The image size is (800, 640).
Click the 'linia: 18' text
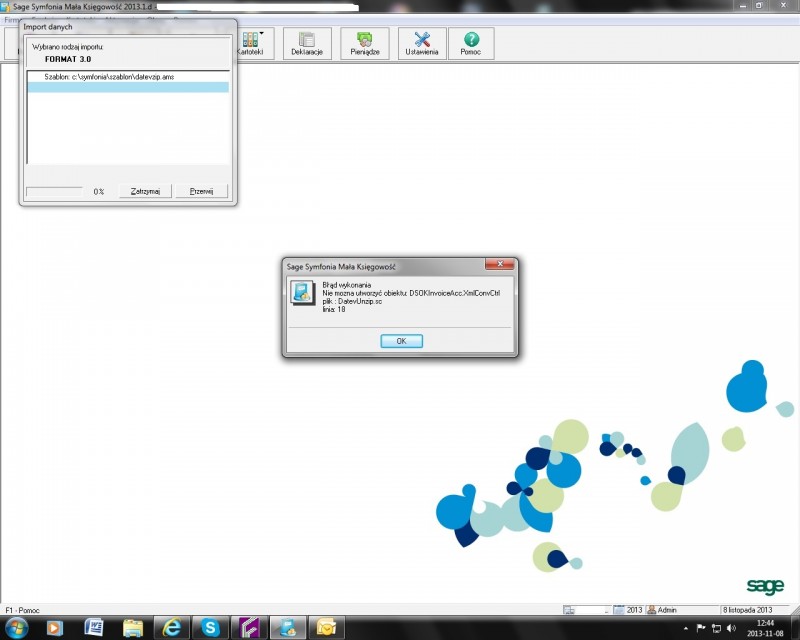point(334,309)
